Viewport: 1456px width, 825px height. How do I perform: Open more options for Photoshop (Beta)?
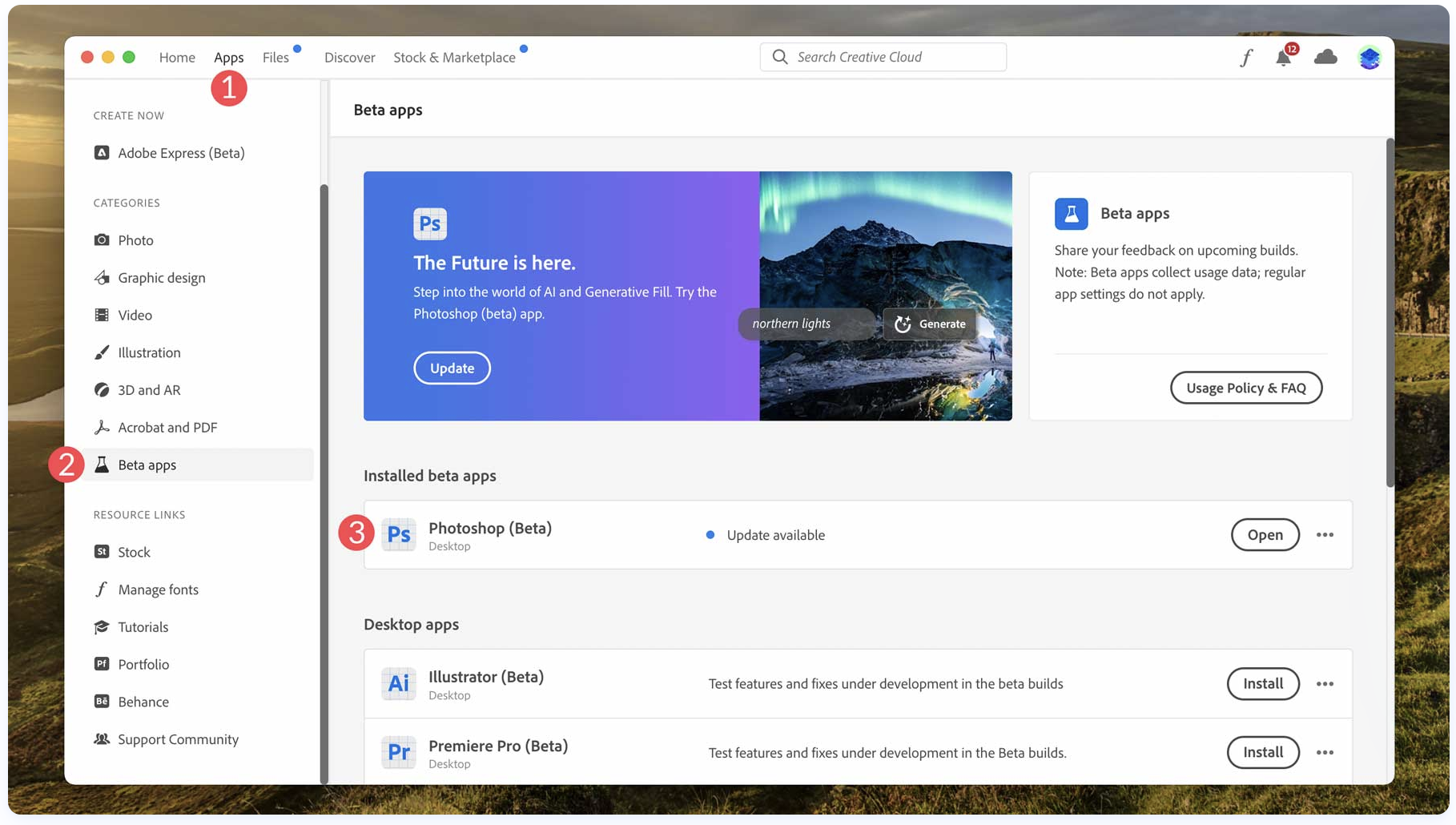tap(1325, 535)
